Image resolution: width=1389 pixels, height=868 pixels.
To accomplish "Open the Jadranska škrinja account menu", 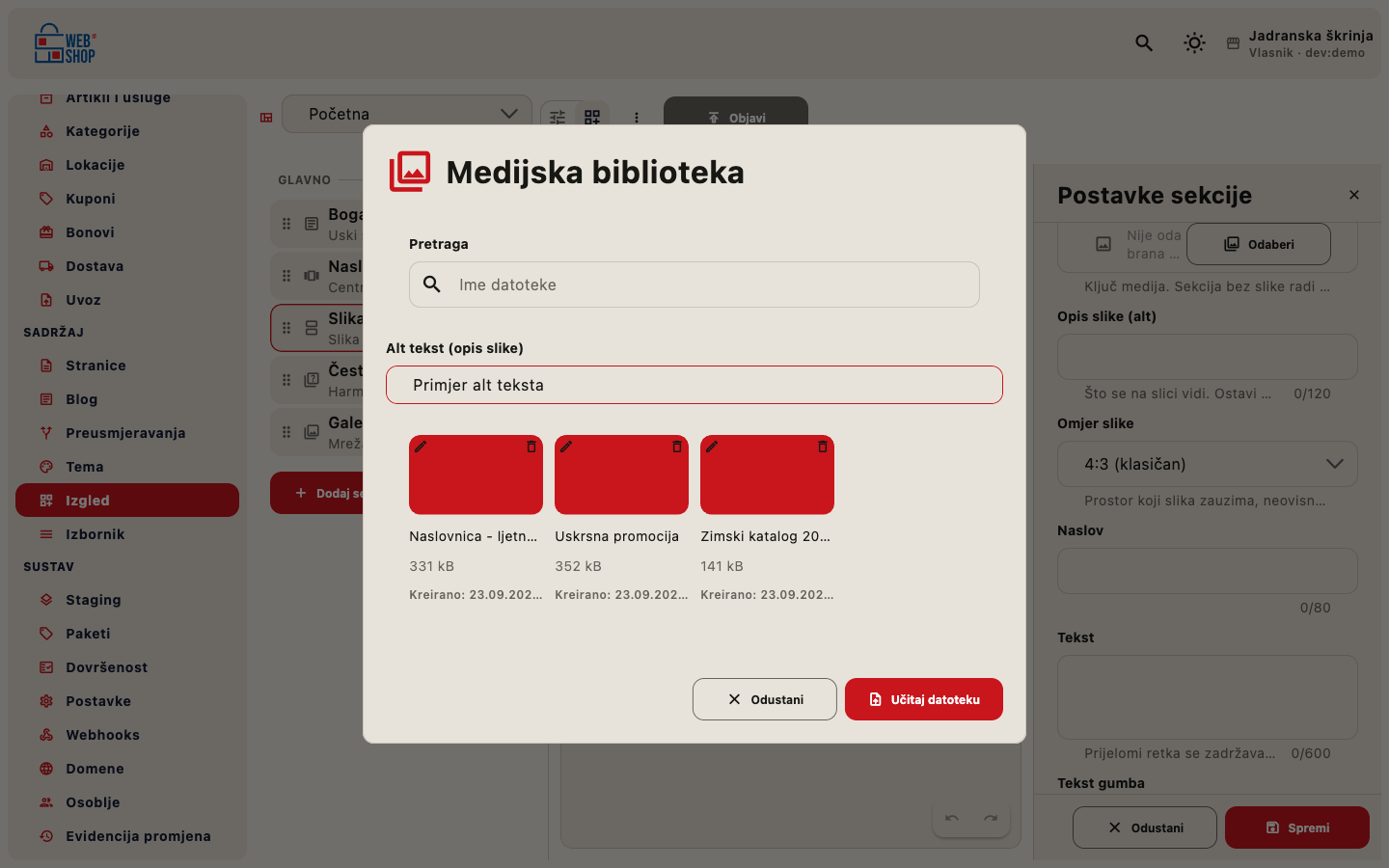I will pyautogui.click(x=1299, y=43).
